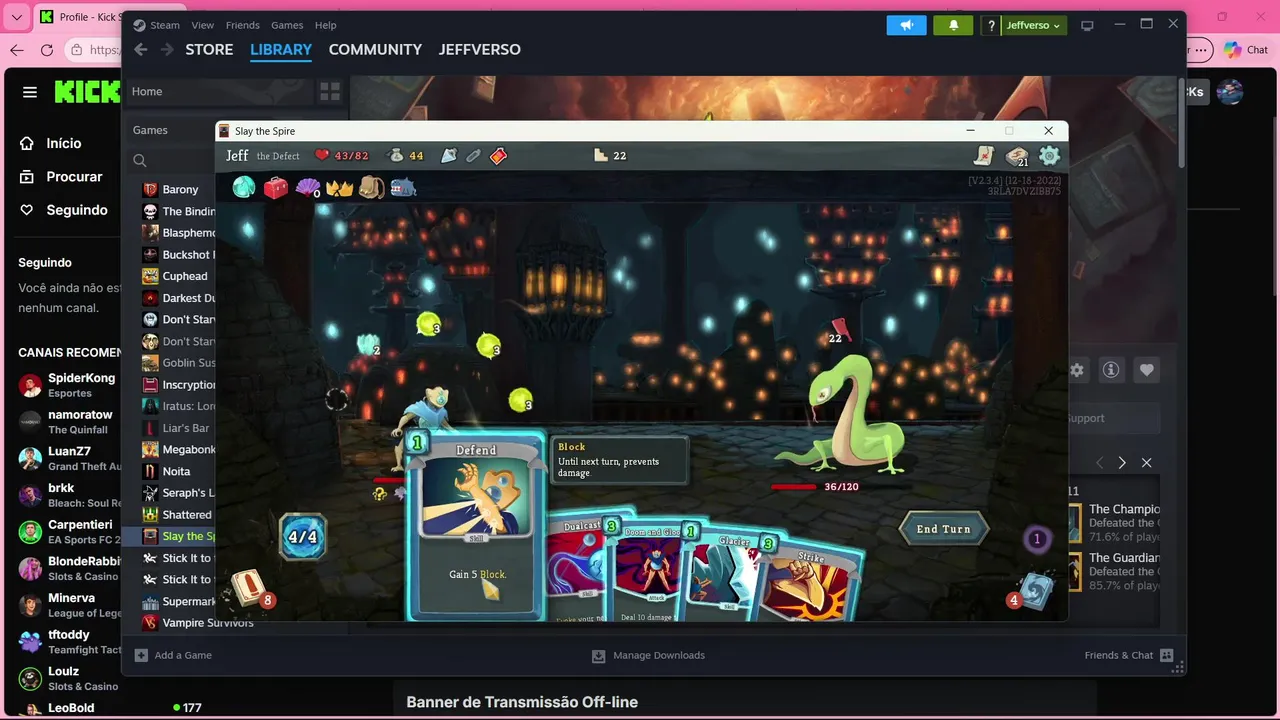The height and width of the screenshot is (720, 1280).
Task: Select the Defend card
Action: [x=476, y=525]
